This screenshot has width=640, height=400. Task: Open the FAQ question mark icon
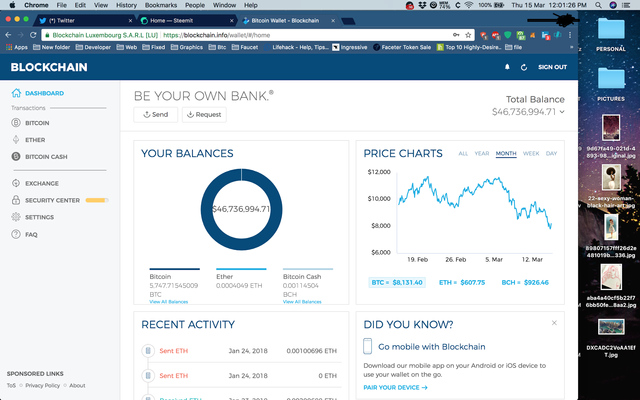point(16,234)
